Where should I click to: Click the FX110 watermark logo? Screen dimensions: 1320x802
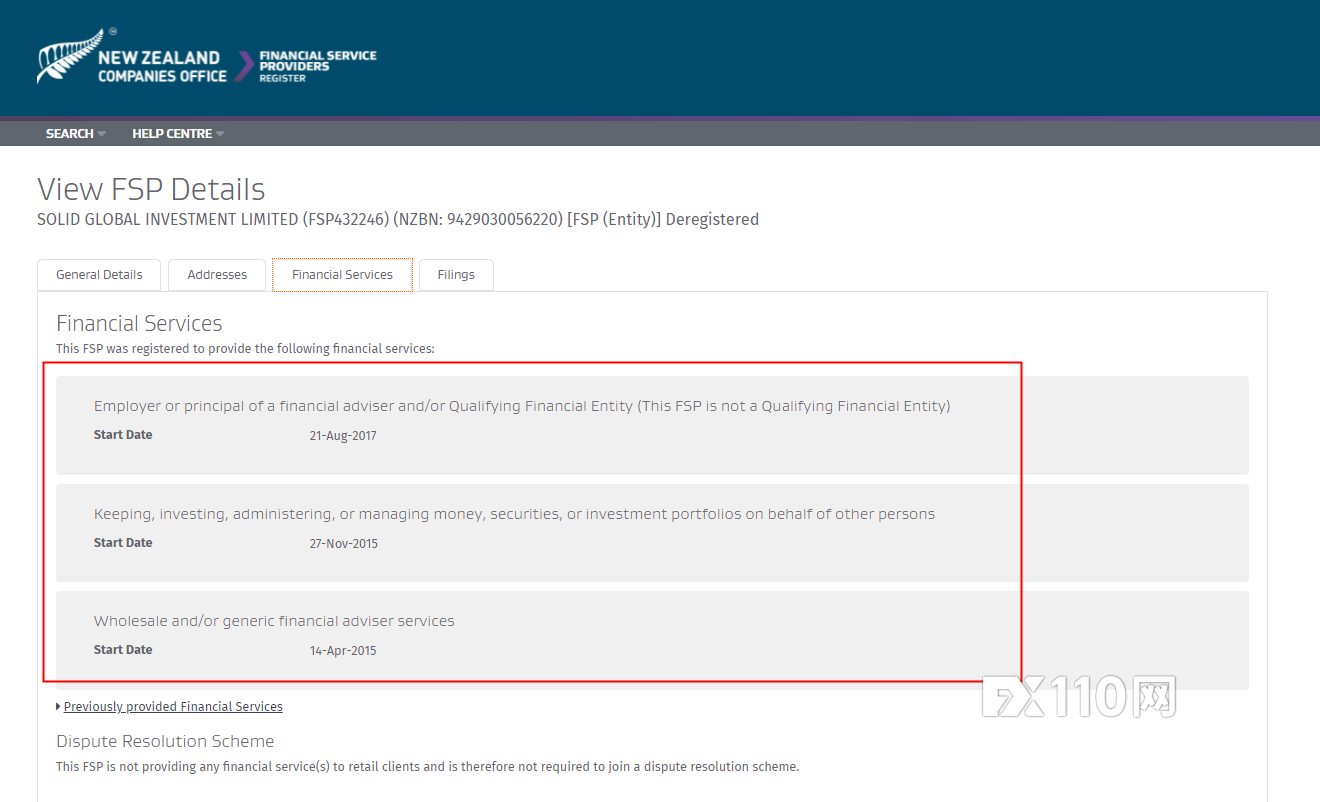click(1078, 697)
